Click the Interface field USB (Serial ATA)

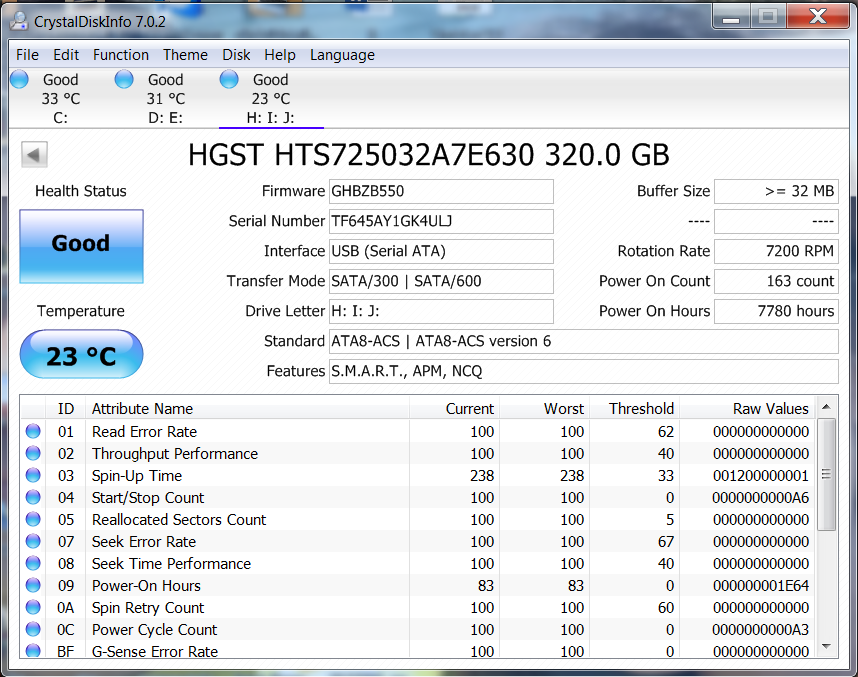tap(441, 251)
